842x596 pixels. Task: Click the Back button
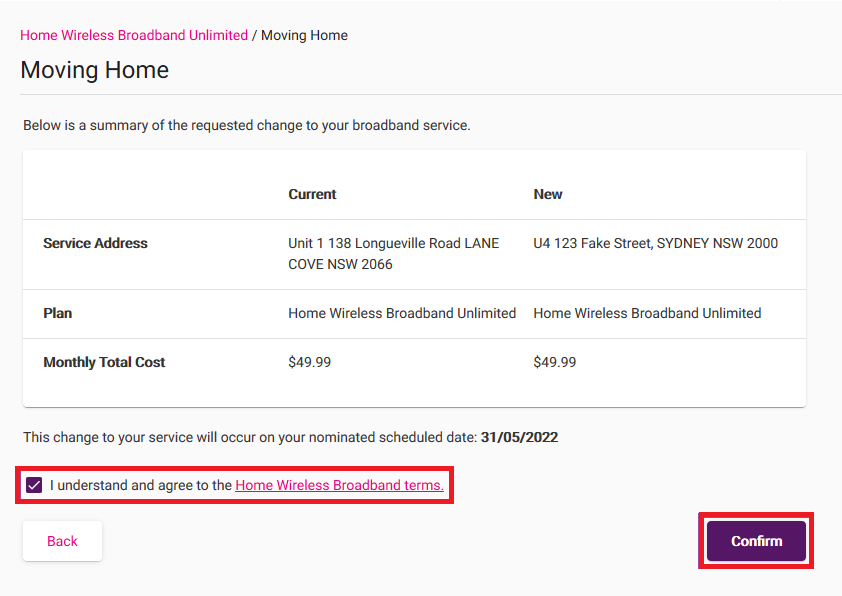[61, 540]
